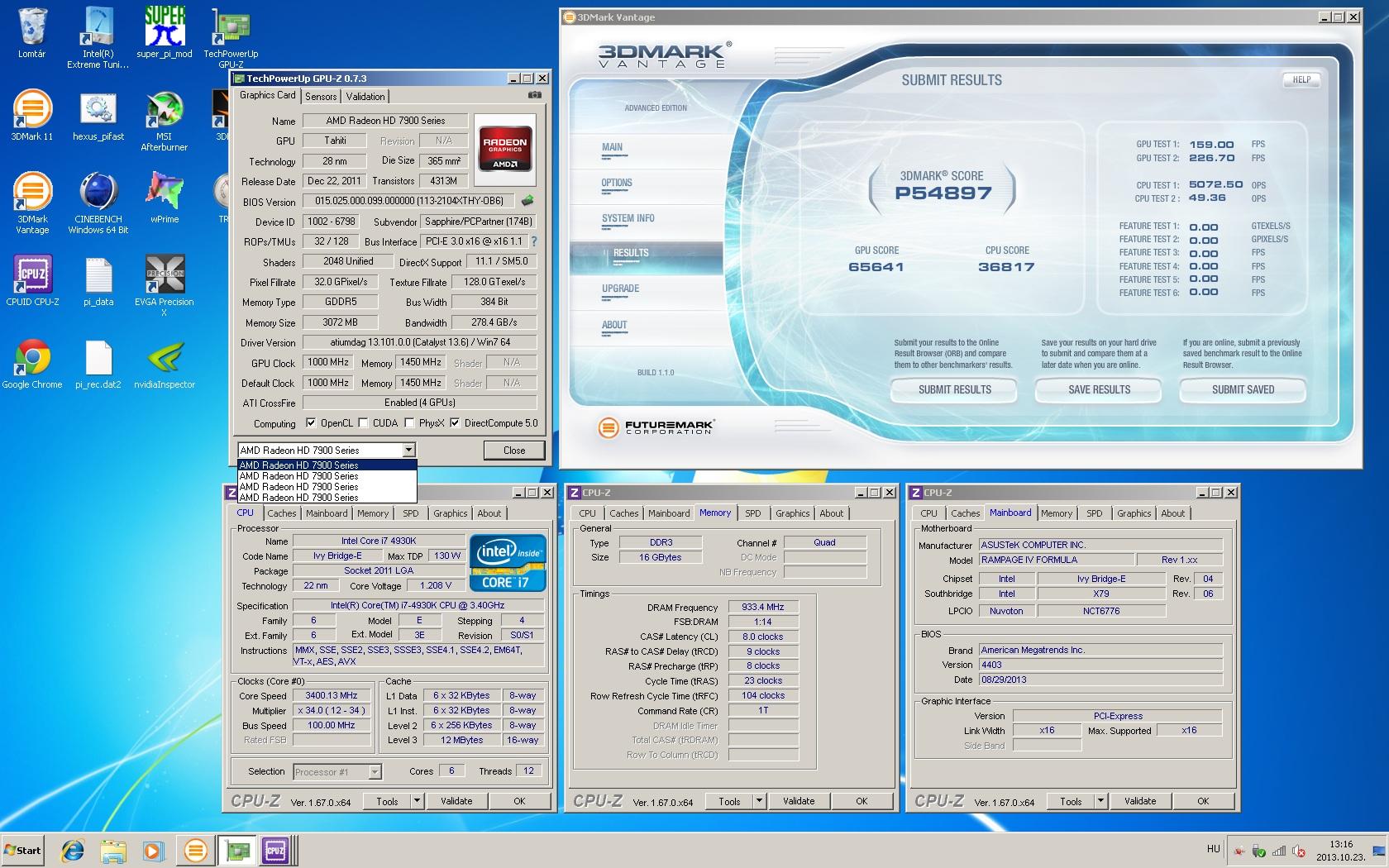Open SPD tab in middle CPU-Z window

click(752, 513)
